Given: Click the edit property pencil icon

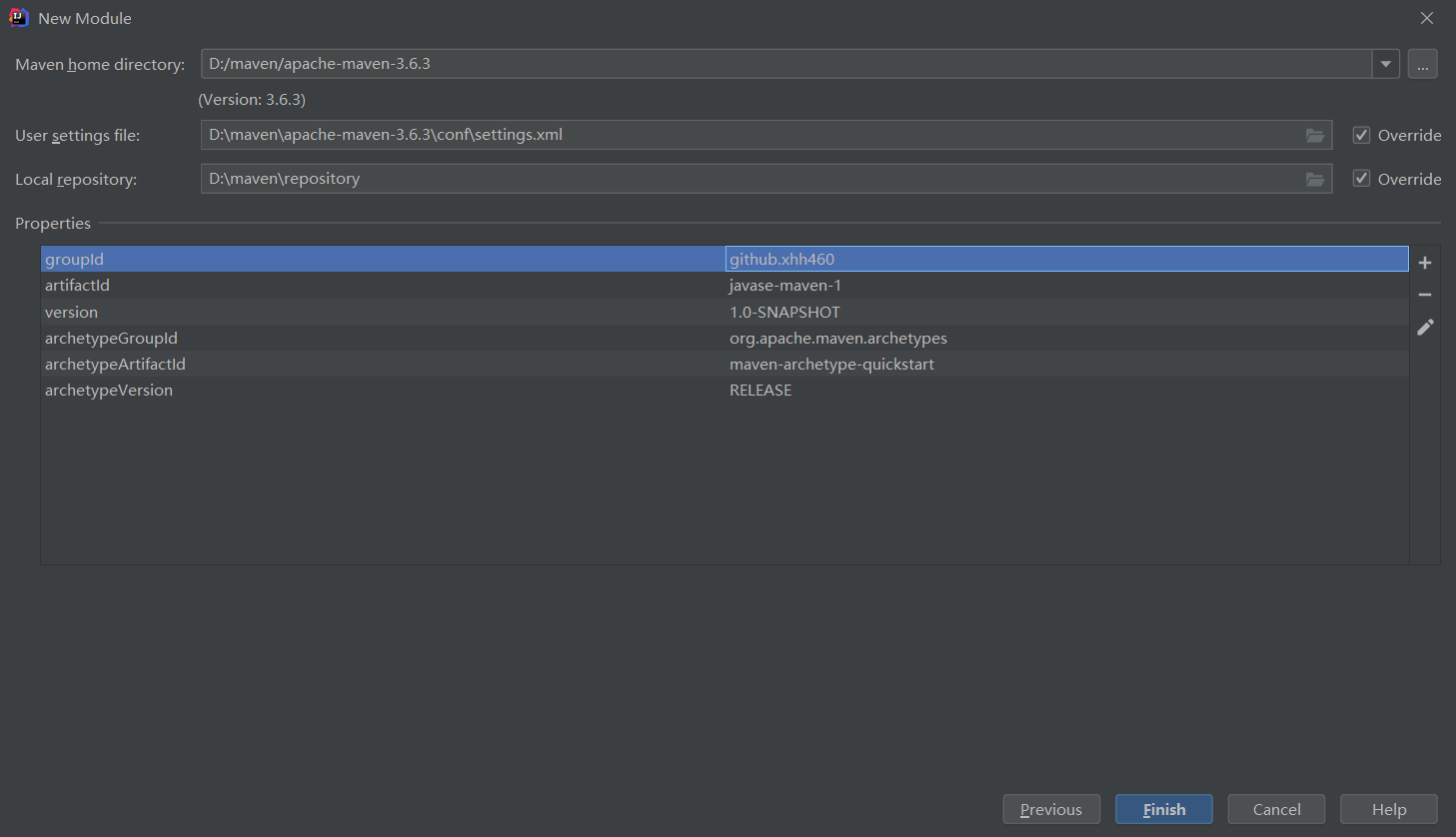Looking at the screenshot, I should (x=1425, y=327).
